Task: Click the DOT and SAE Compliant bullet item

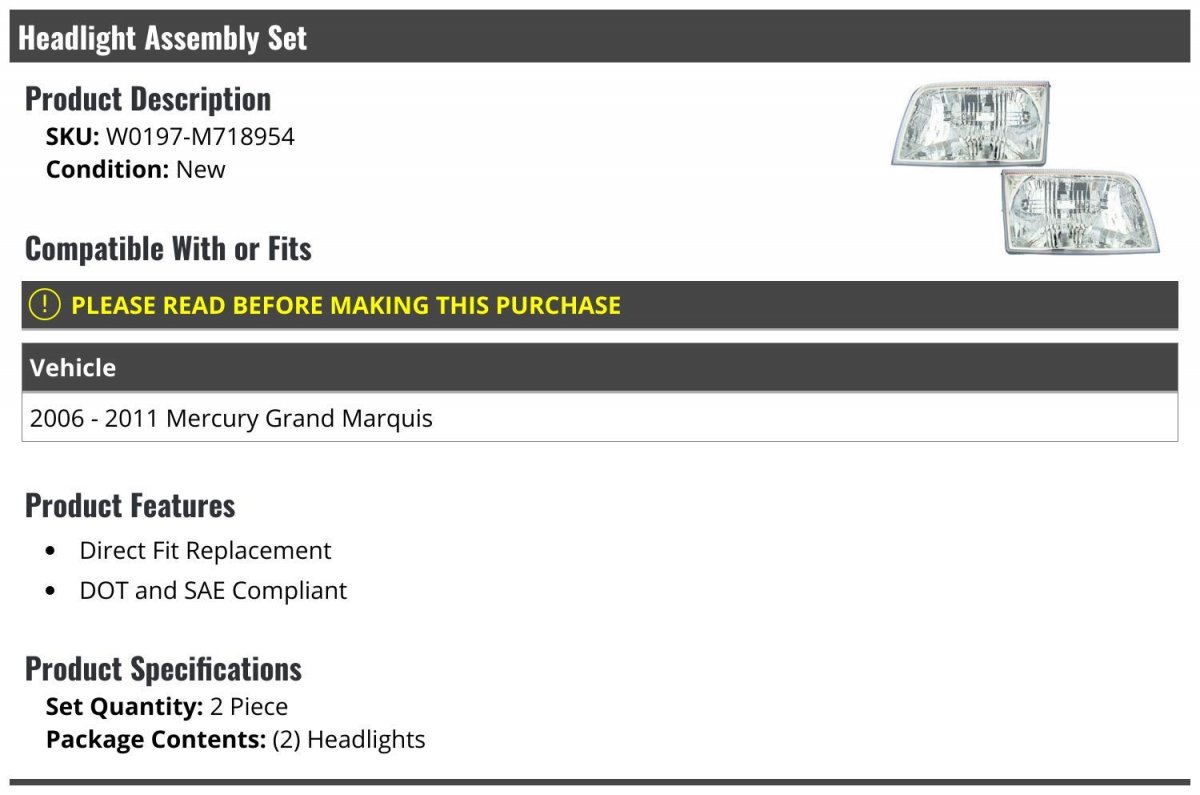Action: point(213,591)
